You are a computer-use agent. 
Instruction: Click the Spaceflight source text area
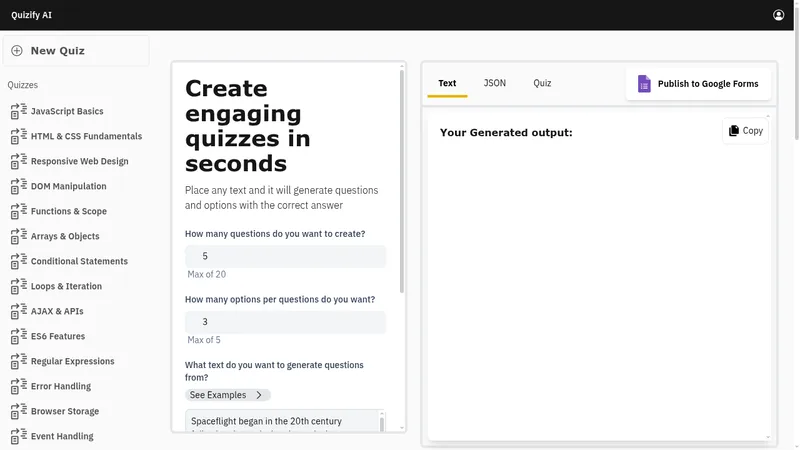282,421
